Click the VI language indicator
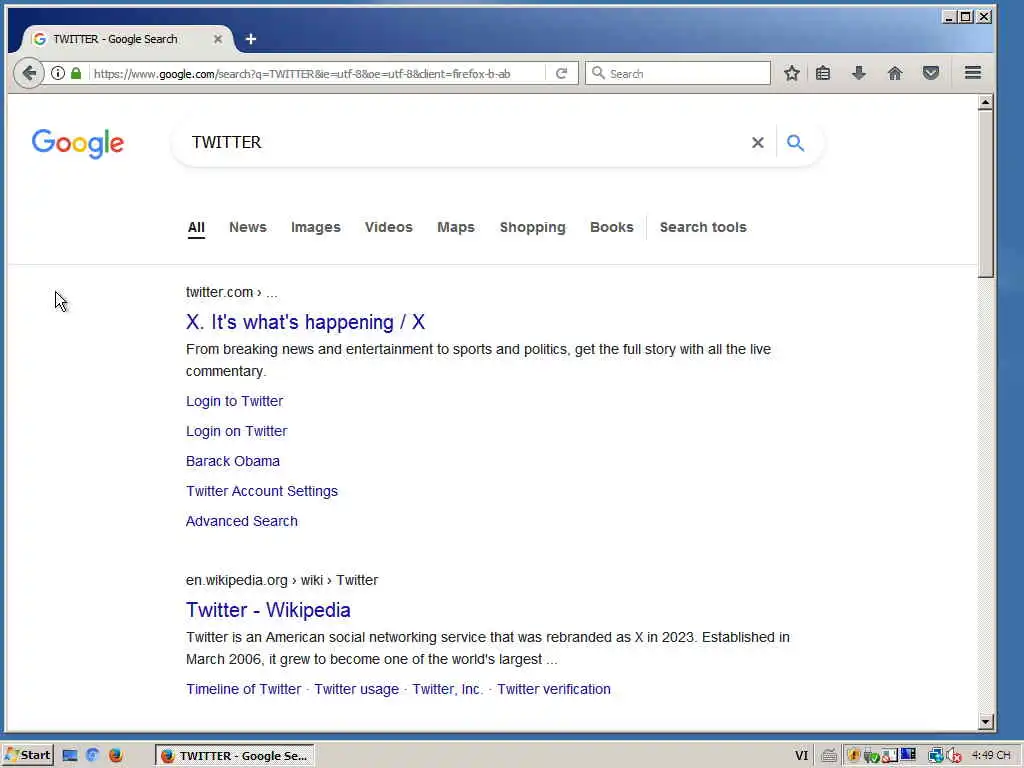The height and width of the screenshot is (768, 1024). point(801,756)
